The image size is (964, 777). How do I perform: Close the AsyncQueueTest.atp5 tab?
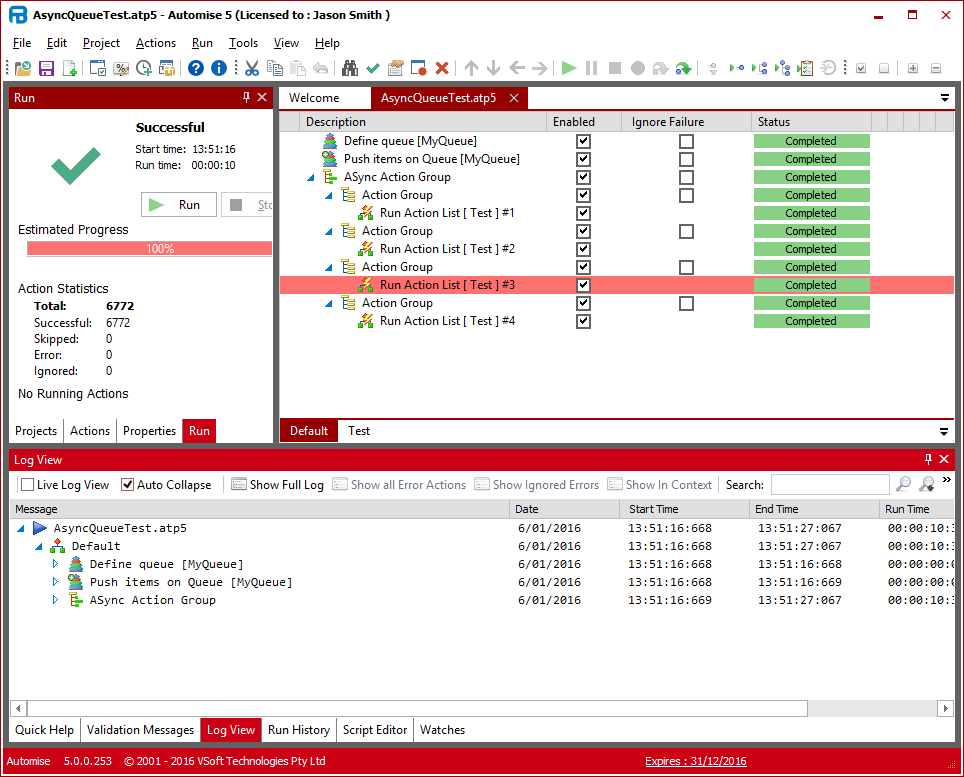click(514, 98)
